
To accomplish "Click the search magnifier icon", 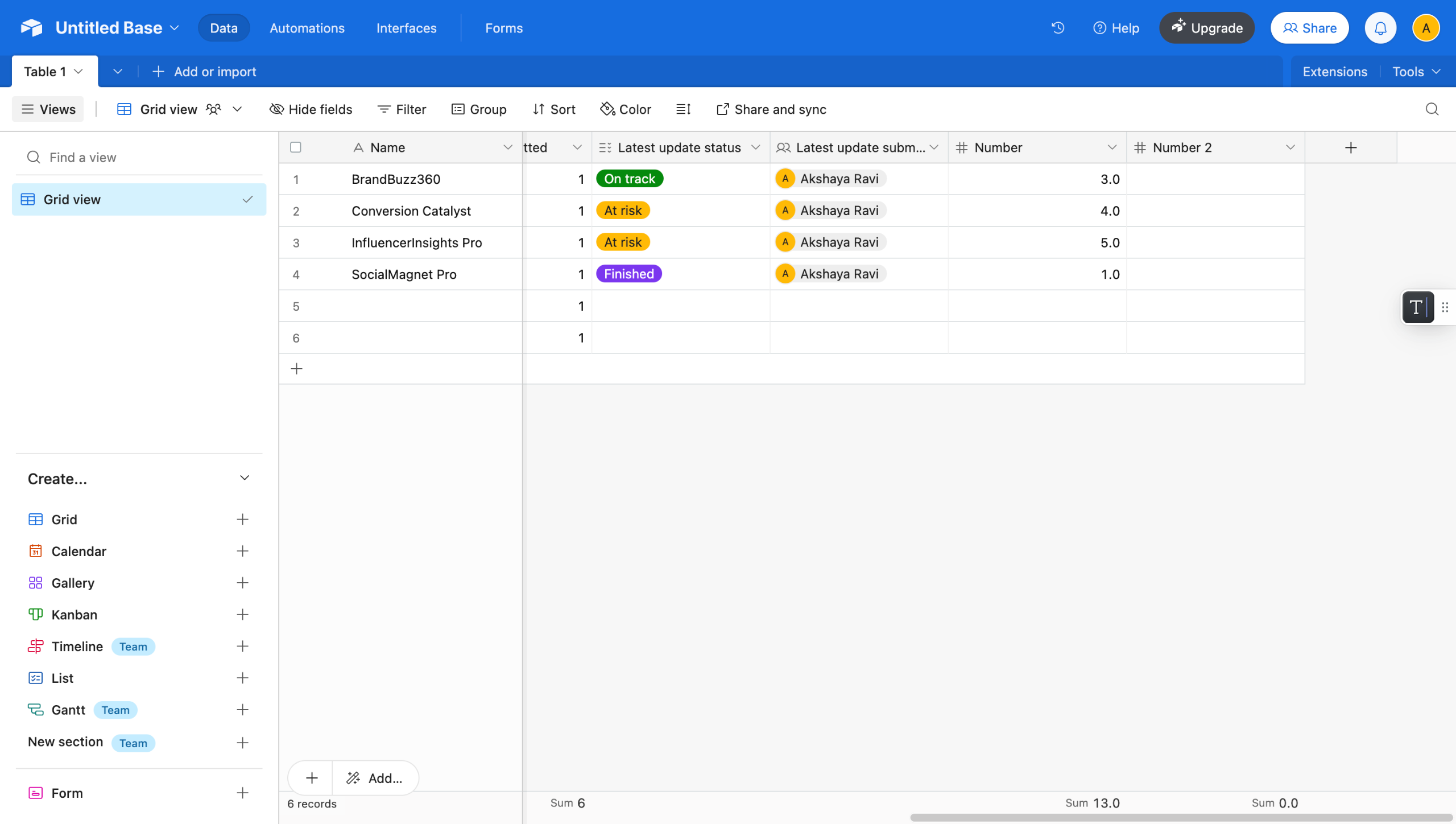I will (x=1432, y=109).
